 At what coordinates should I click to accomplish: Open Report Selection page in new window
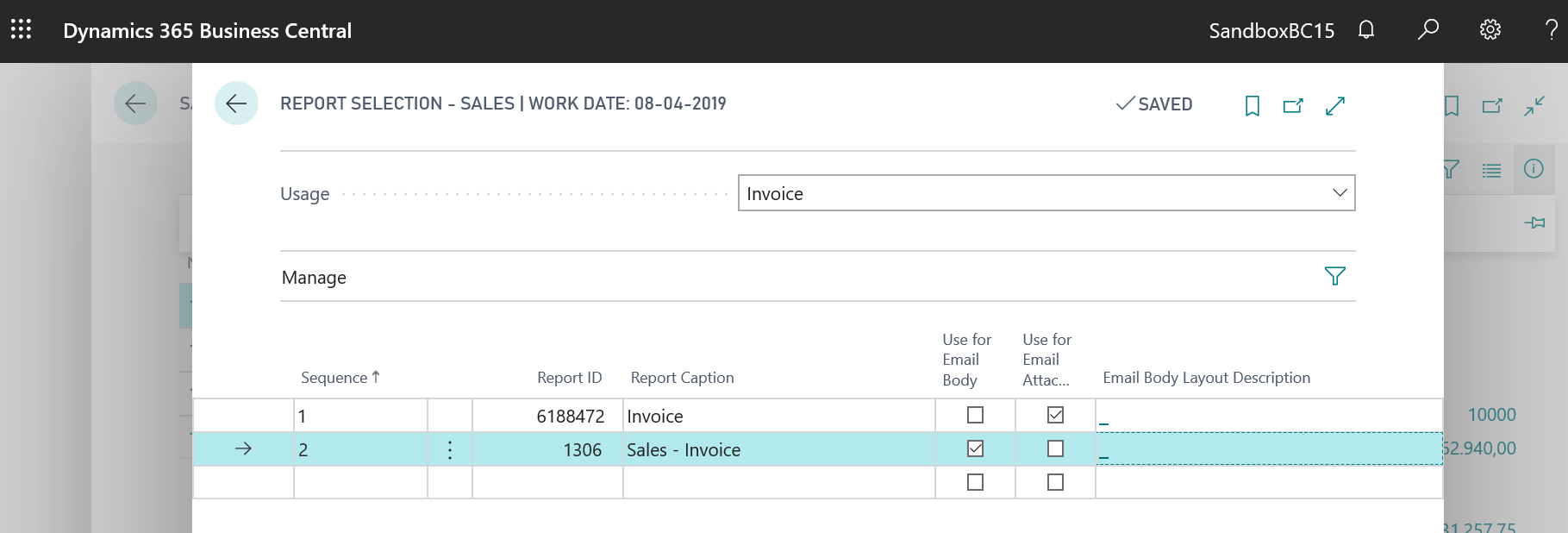tap(1293, 106)
